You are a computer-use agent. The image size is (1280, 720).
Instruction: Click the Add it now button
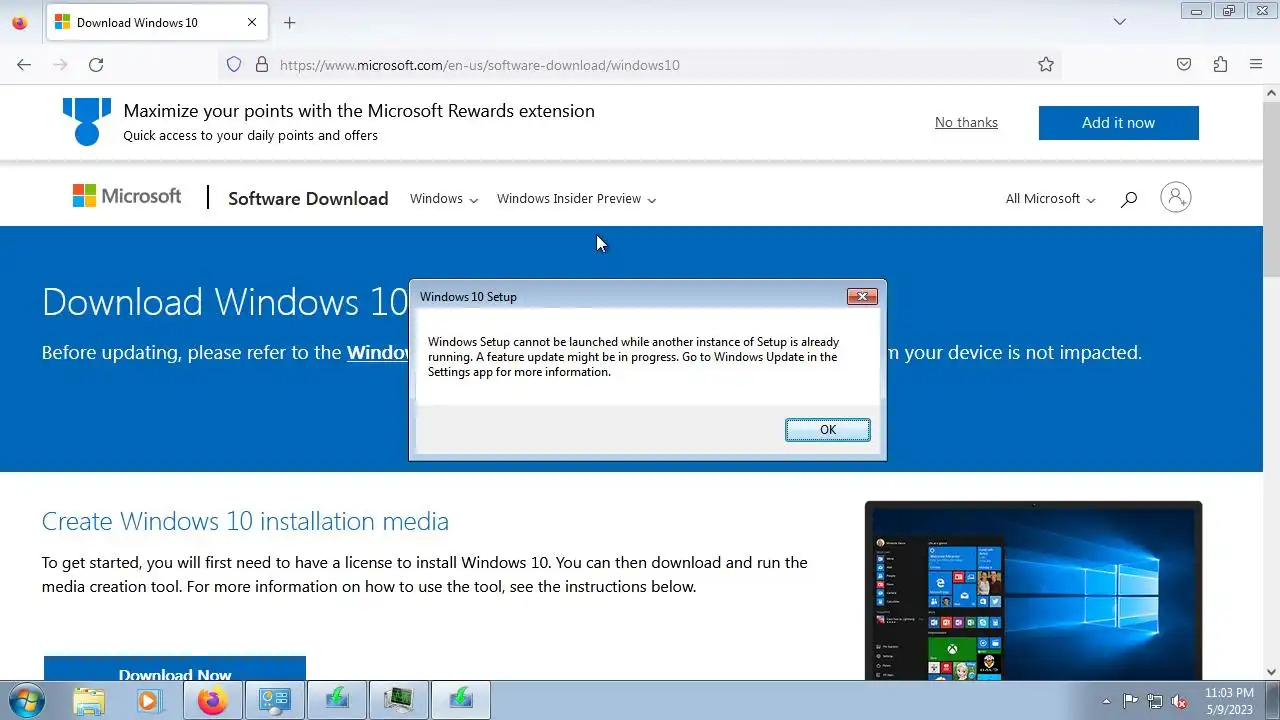pos(1118,122)
